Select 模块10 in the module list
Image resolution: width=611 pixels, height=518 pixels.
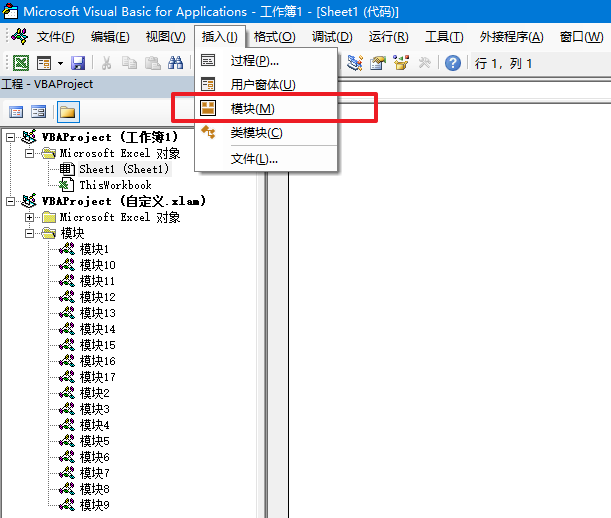click(98, 265)
